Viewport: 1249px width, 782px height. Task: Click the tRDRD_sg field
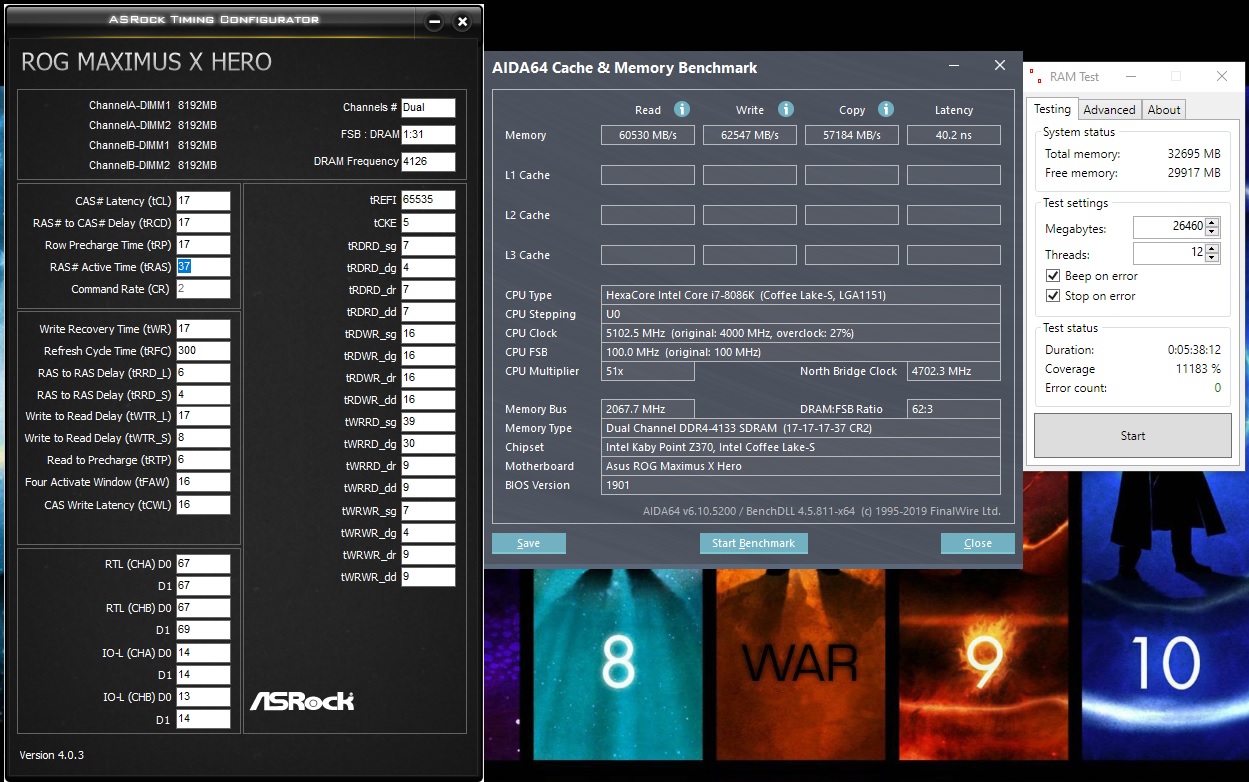pyautogui.click(x=428, y=245)
